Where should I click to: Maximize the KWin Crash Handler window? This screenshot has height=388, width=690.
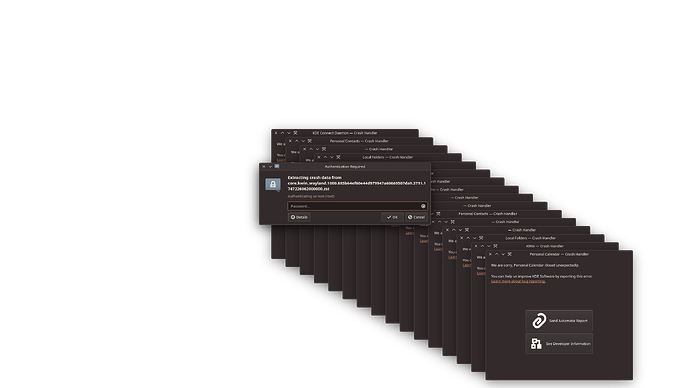point(482,246)
